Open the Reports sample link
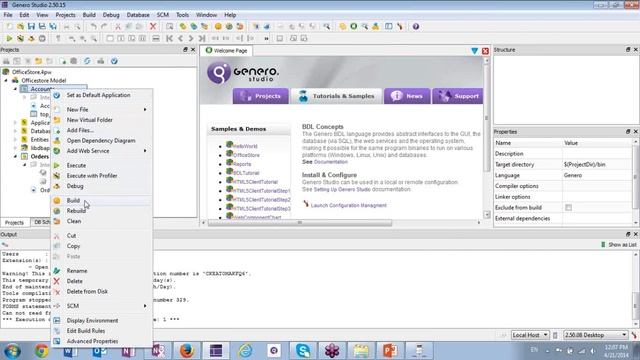This screenshot has width=640, height=360. pyautogui.click(x=242, y=164)
